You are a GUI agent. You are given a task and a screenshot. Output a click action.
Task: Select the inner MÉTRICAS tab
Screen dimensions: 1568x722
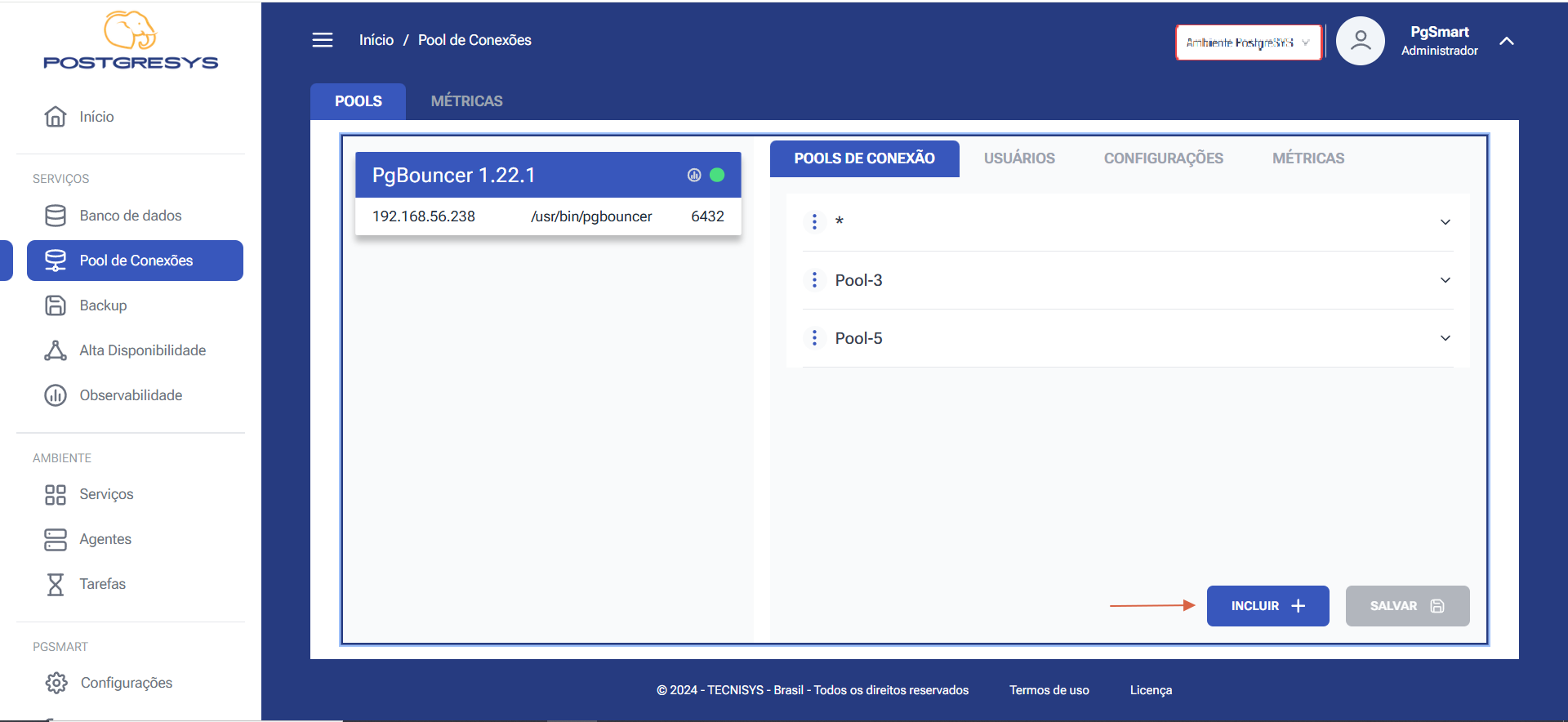pos(1308,158)
